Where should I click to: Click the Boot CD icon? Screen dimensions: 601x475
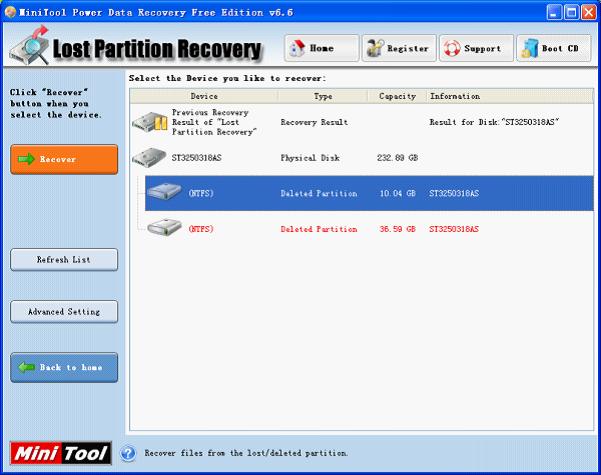click(x=529, y=48)
